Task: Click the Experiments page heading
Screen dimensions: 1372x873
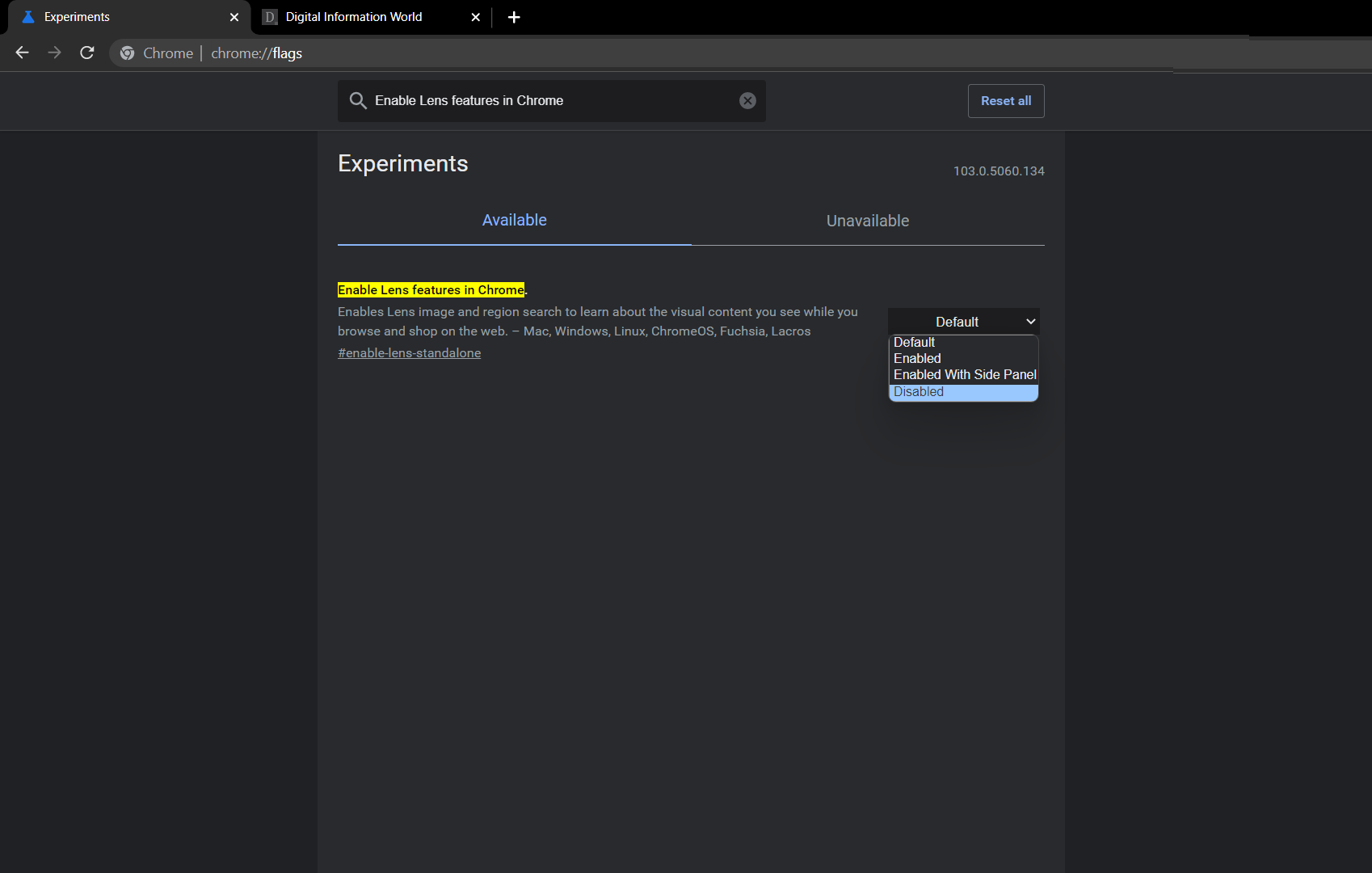Action: (x=403, y=163)
